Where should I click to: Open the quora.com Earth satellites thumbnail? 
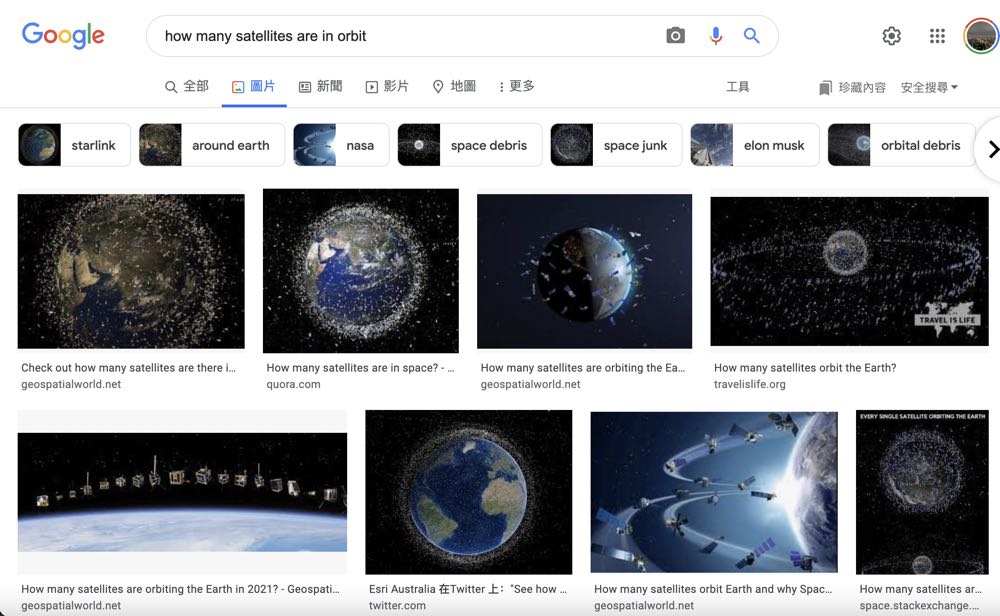360,270
